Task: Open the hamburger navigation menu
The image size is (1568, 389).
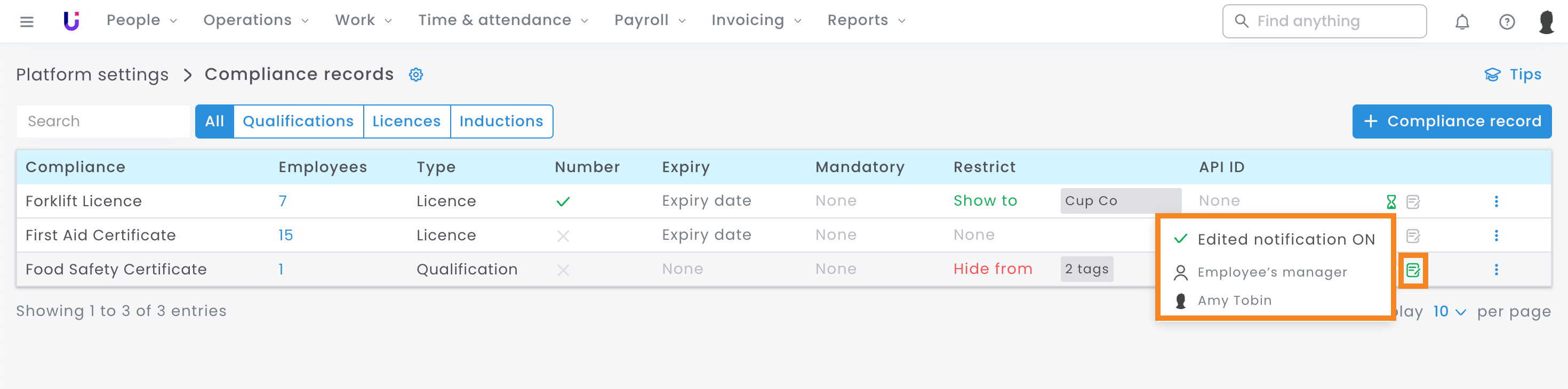Action: pyautogui.click(x=27, y=22)
